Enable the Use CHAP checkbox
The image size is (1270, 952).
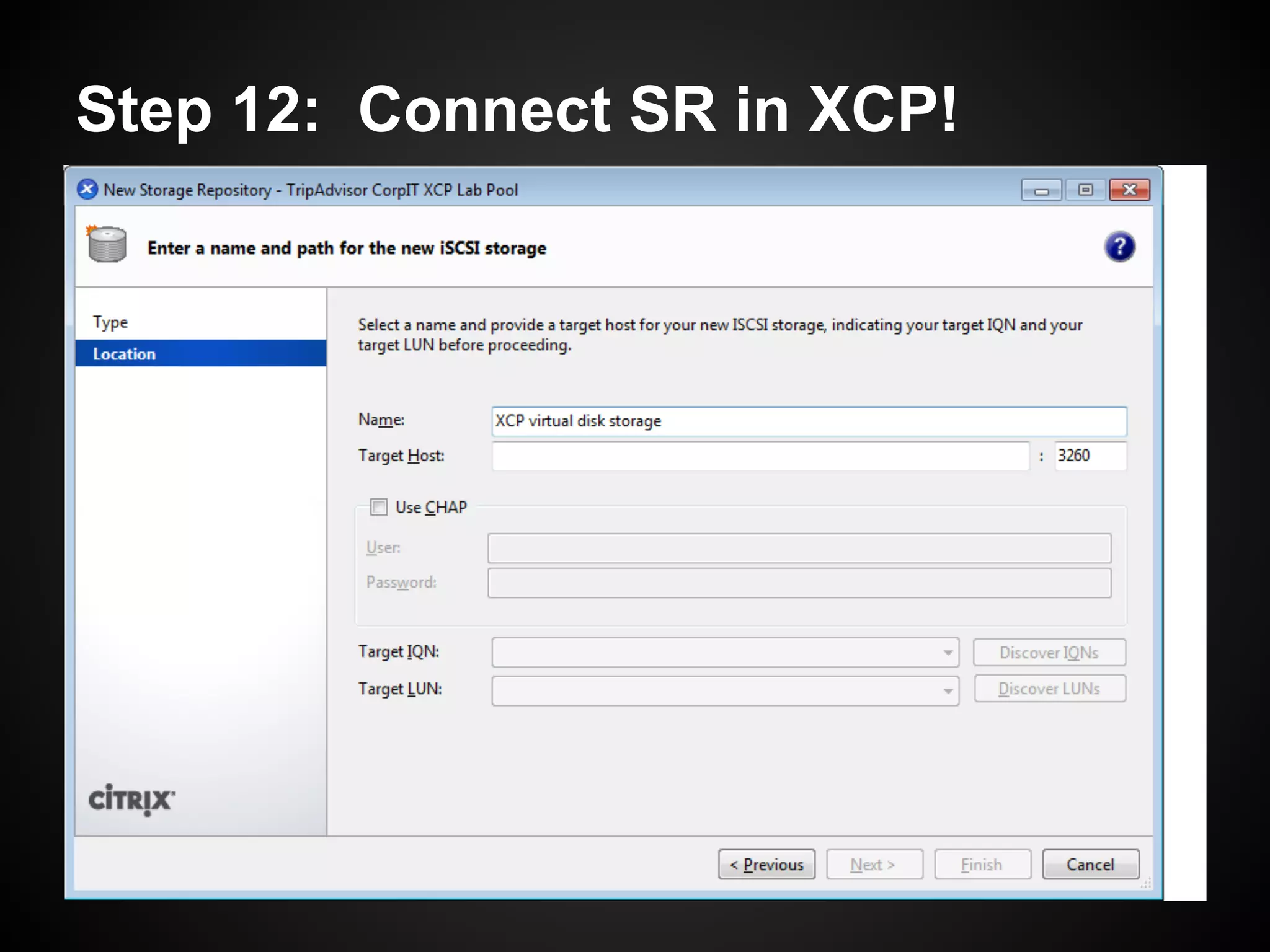pyautogui.click(x=378, y=507)
